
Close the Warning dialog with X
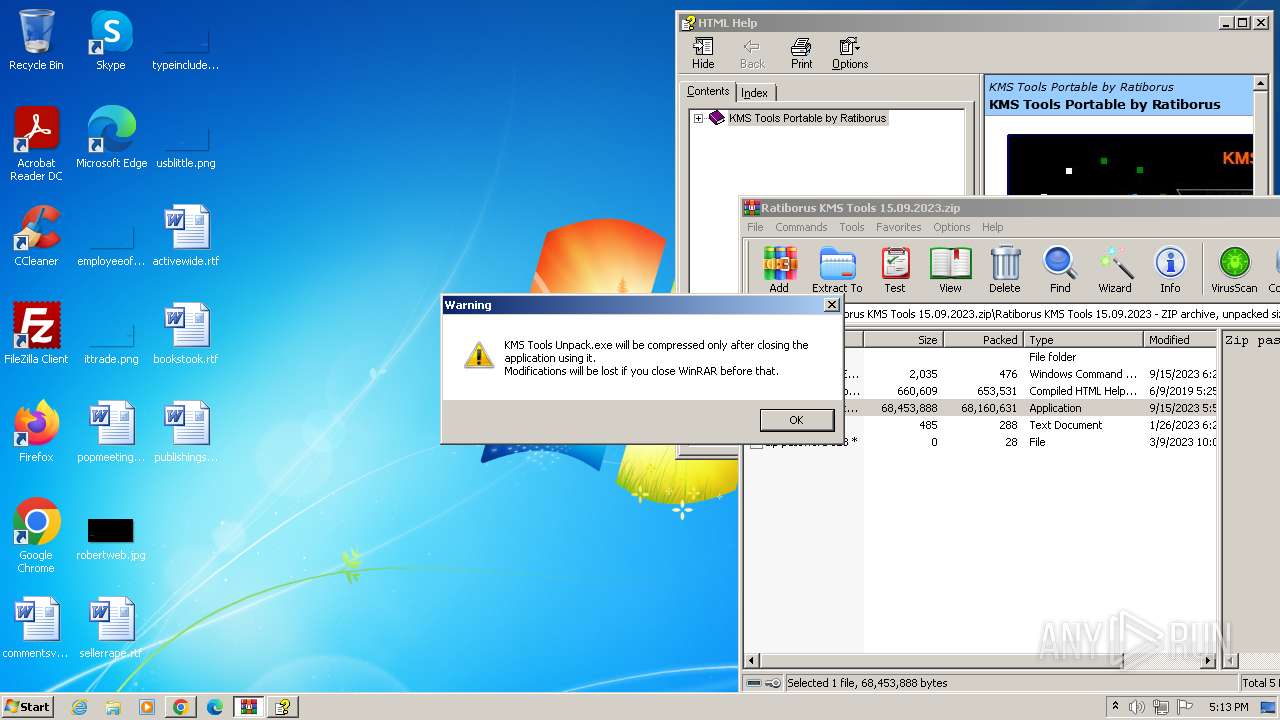pos(830,305)
